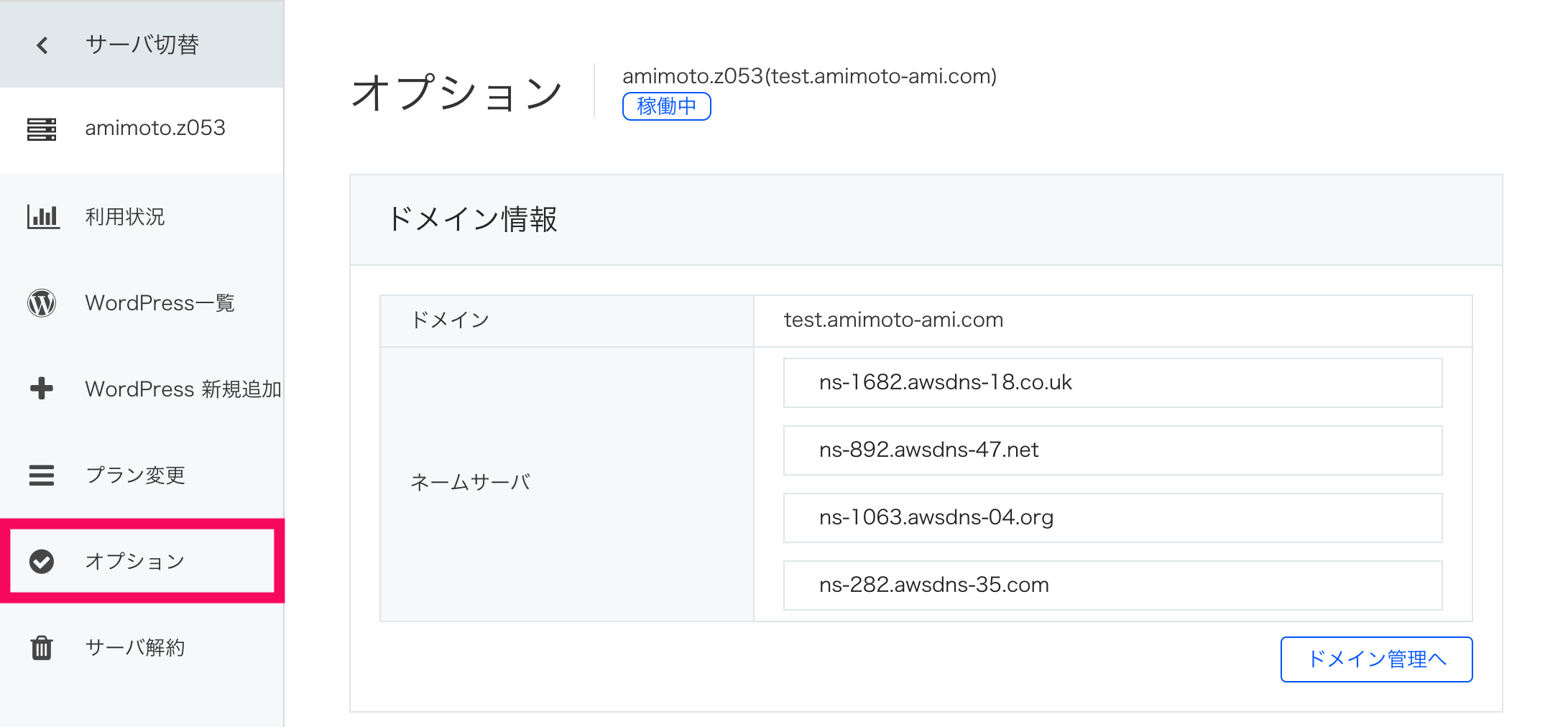Click the ns-282.awsdns-35.com name server field
Screen dimensions: 1568x727
[1112, 585]
